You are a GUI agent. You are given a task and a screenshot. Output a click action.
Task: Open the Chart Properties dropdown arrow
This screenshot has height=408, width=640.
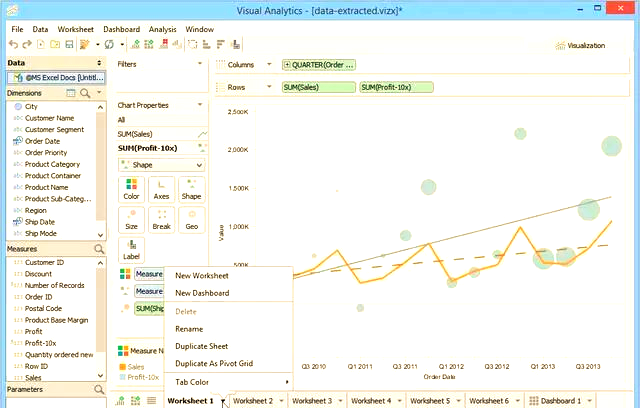click(x=200, y=105)
